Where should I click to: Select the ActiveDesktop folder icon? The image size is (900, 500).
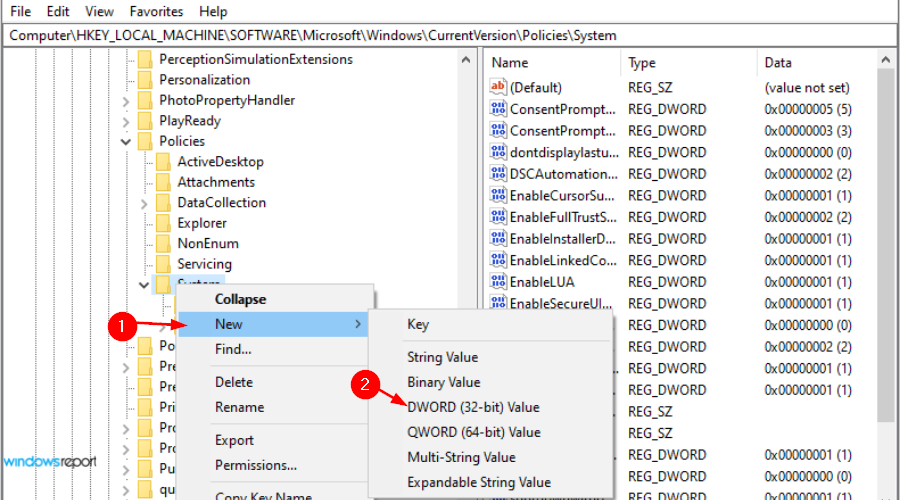(164, 162)
